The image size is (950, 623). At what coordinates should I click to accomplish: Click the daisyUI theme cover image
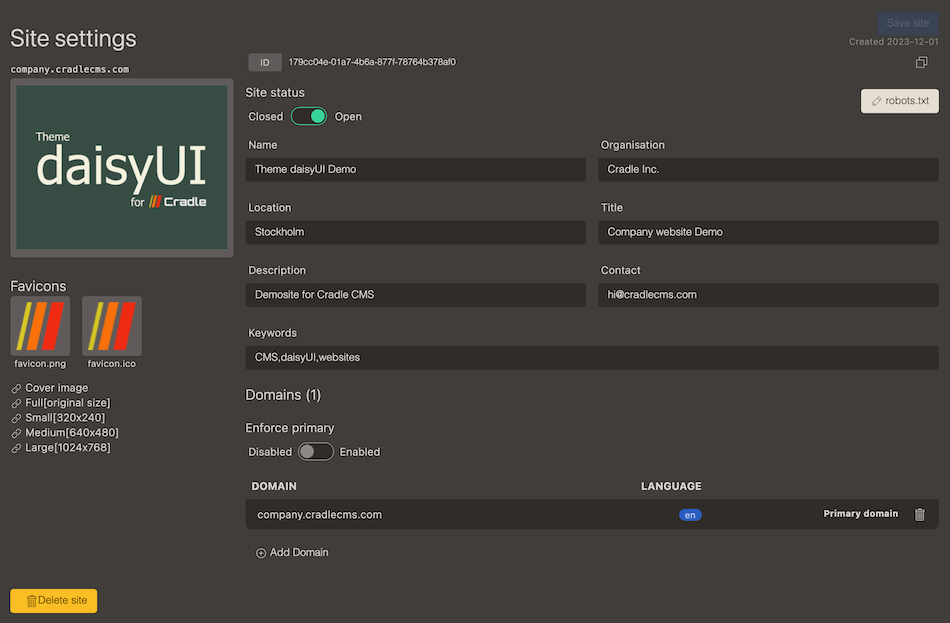(122, 167)
